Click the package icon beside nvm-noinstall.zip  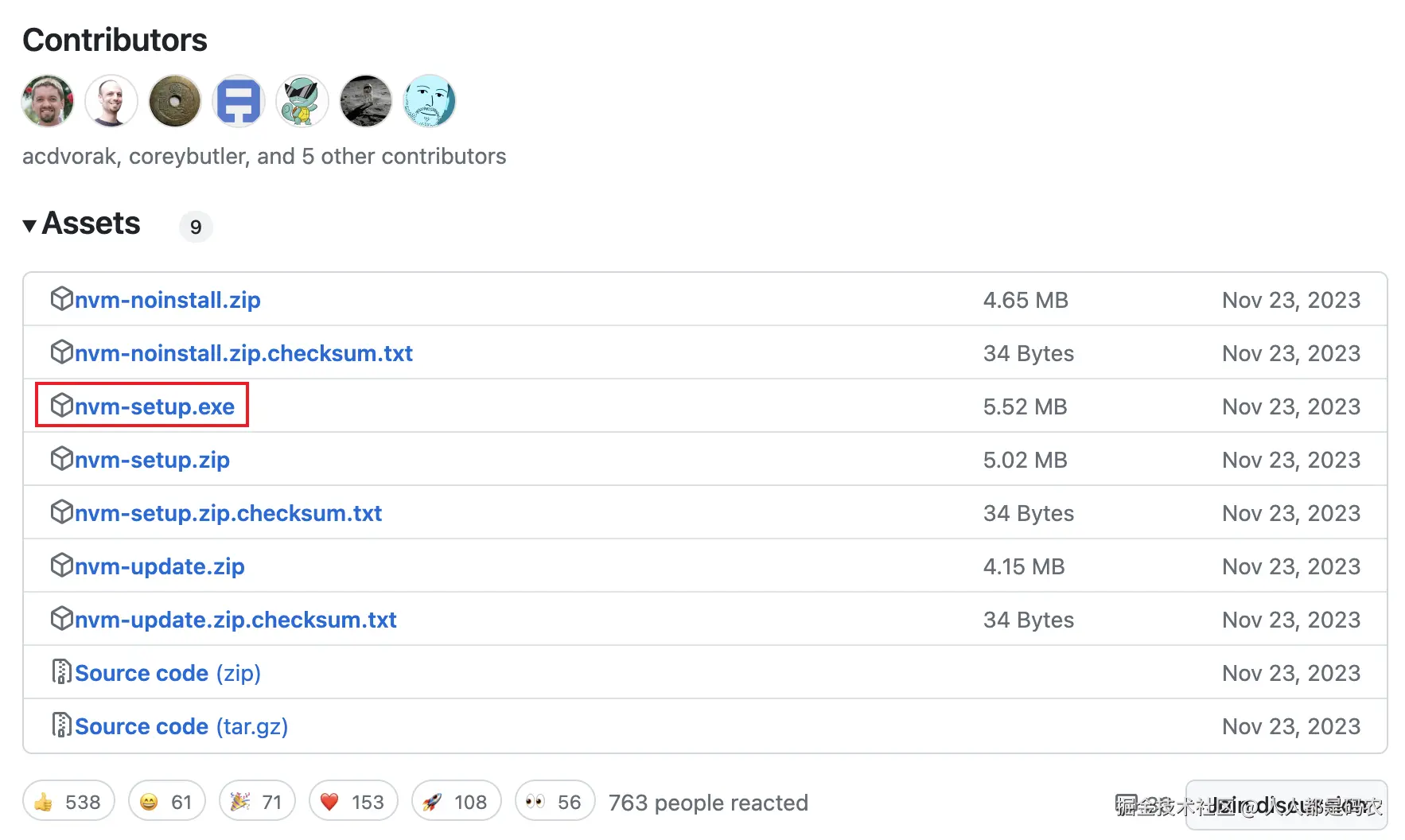click(61, 299)
